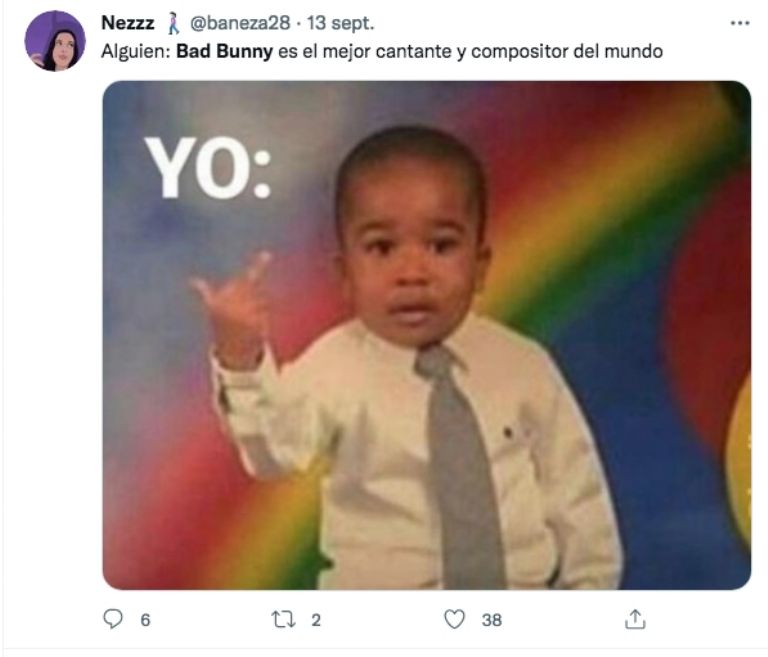Open the Nezzz display name profile
The height and width of the screenshot is (657, 768).
(127, 23)
